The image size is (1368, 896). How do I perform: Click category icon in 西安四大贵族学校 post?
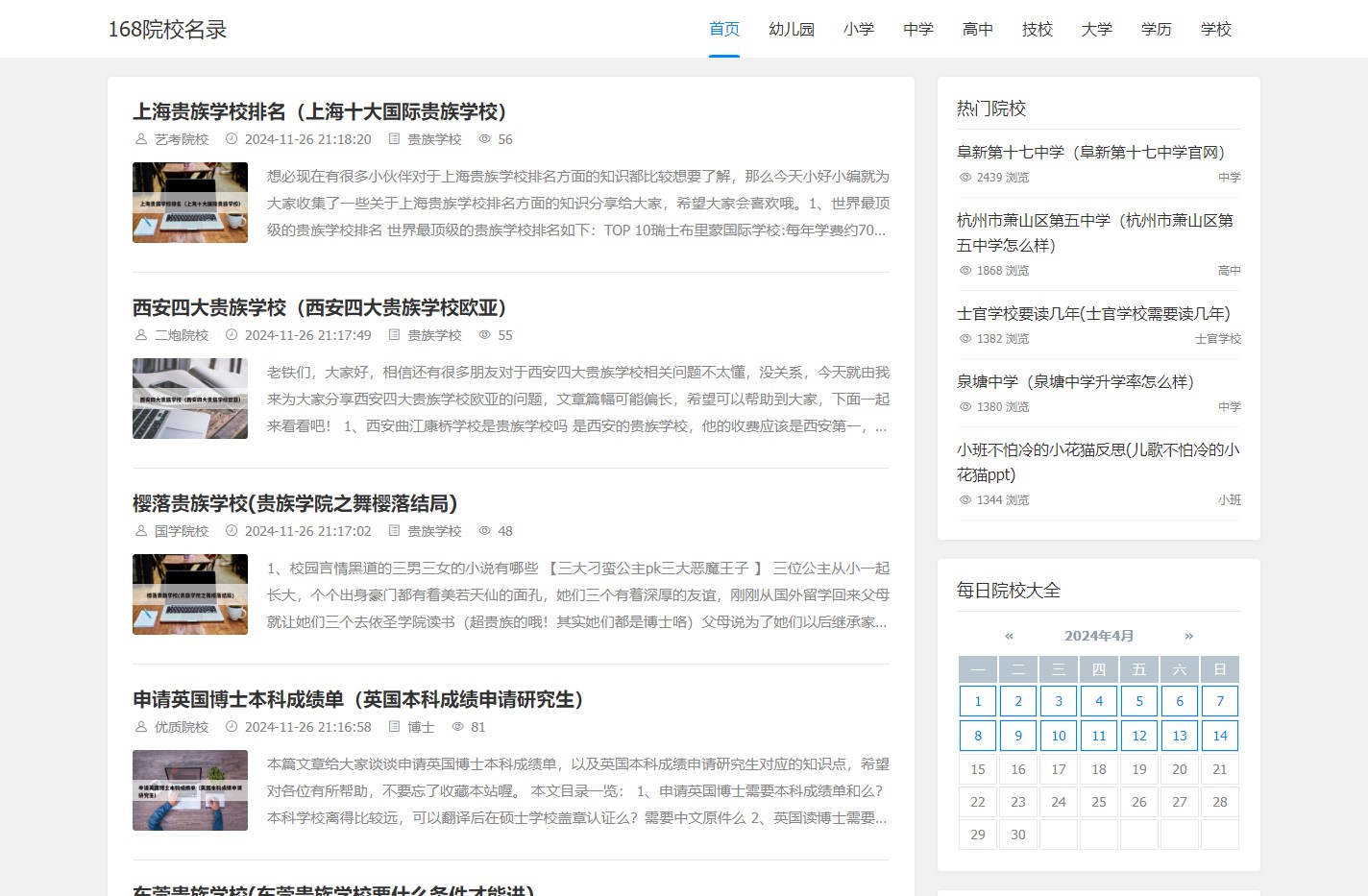click(394, 335)
